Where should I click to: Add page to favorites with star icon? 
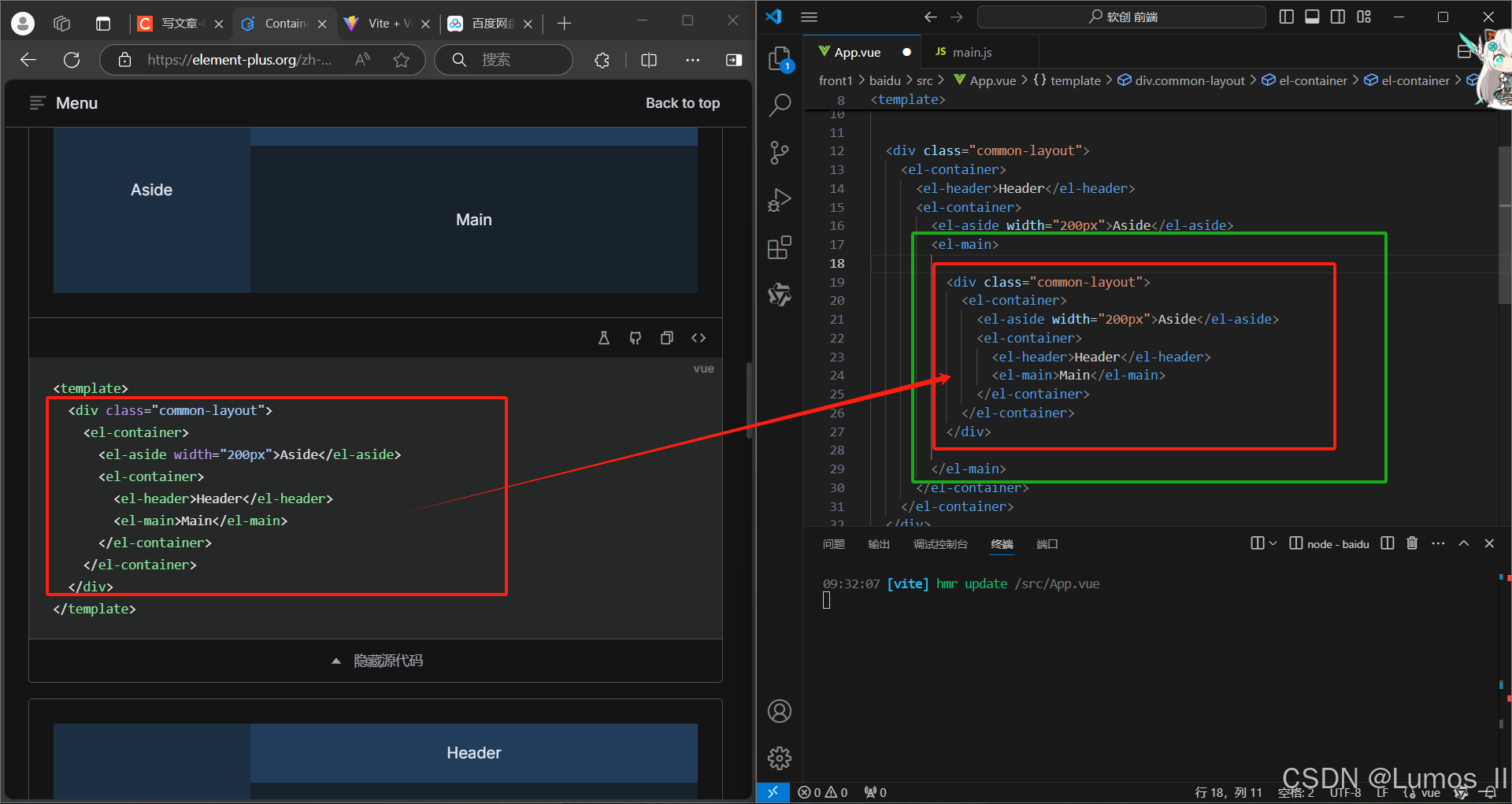(402, 60)
